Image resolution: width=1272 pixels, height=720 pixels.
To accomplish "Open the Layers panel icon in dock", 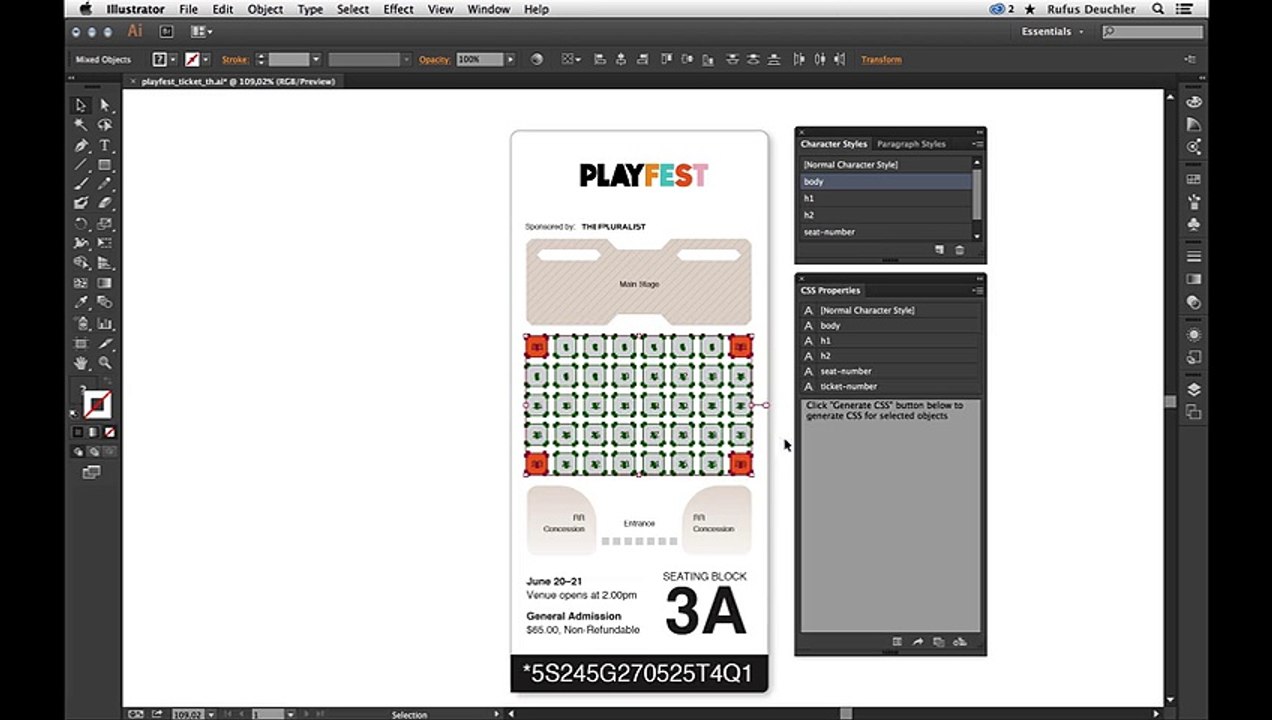I will [1193, 390].
